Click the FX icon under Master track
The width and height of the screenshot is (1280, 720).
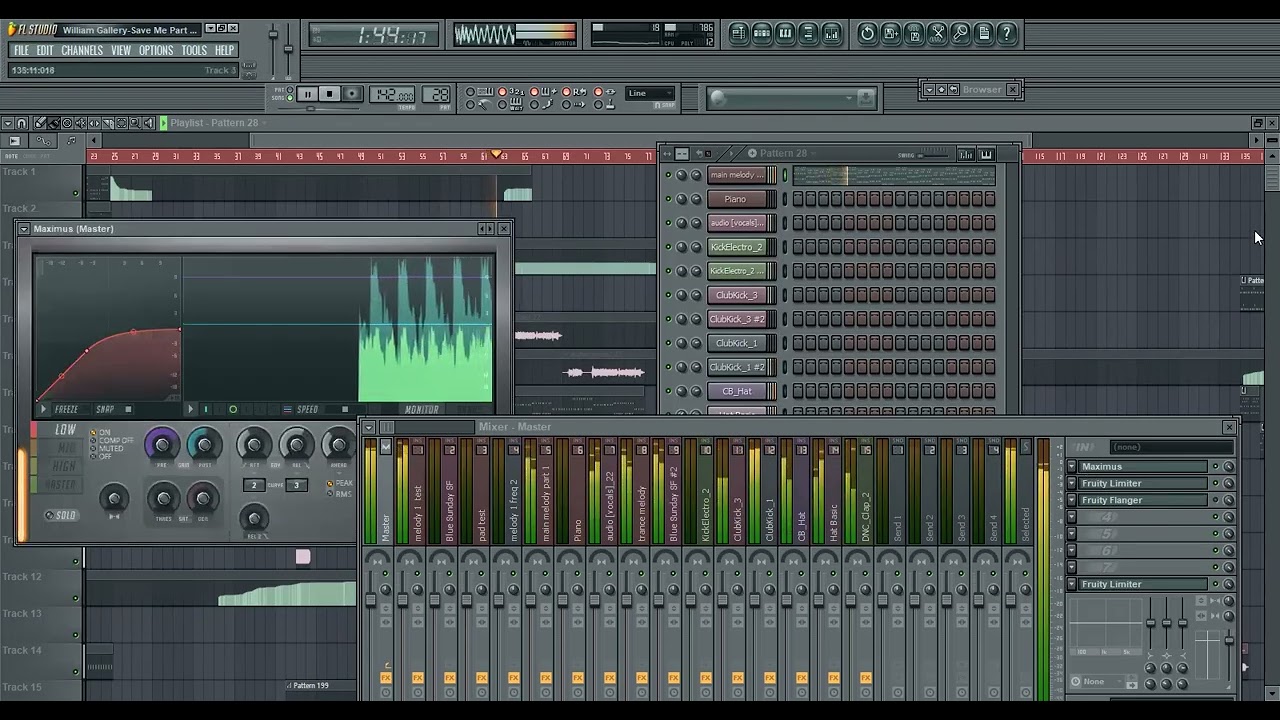(386, 678)
